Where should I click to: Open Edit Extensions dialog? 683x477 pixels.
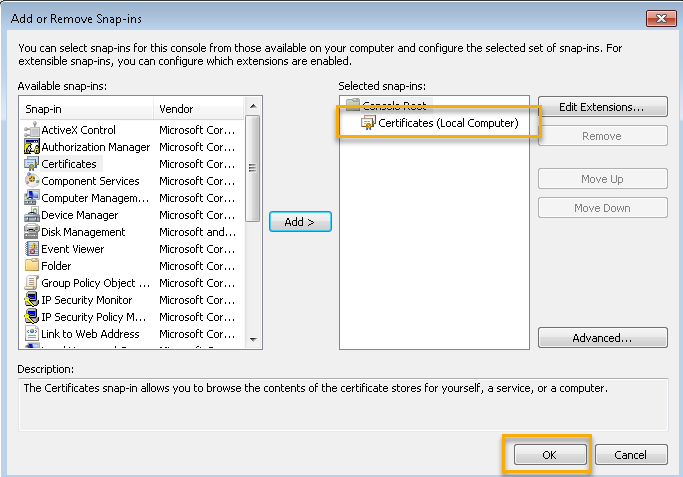click(x=602, y=107)
